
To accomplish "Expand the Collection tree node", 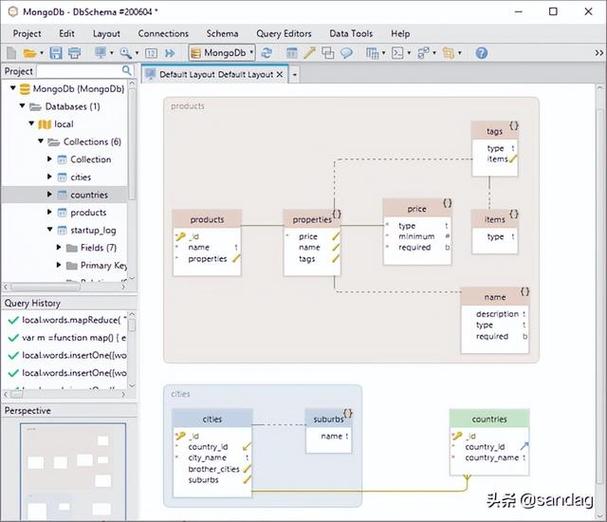I will click(50, 159).
